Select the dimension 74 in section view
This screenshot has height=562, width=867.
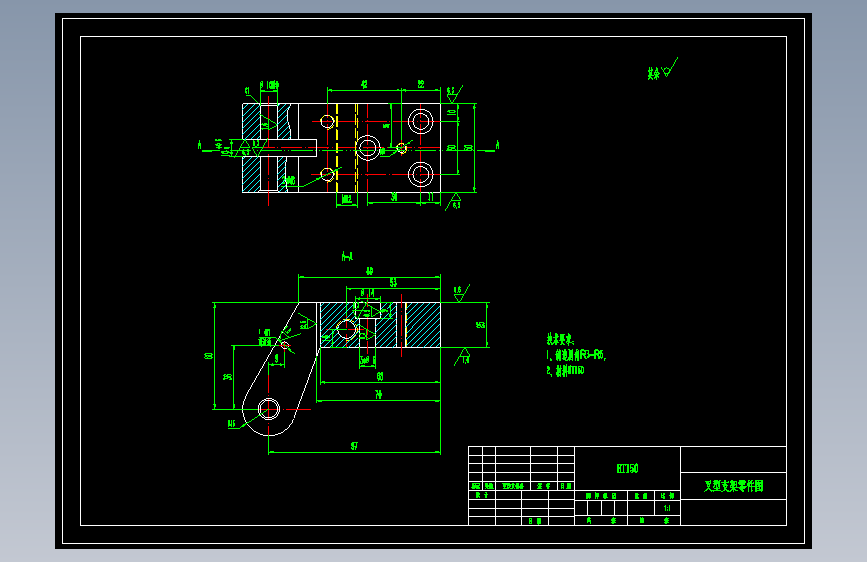378,394
